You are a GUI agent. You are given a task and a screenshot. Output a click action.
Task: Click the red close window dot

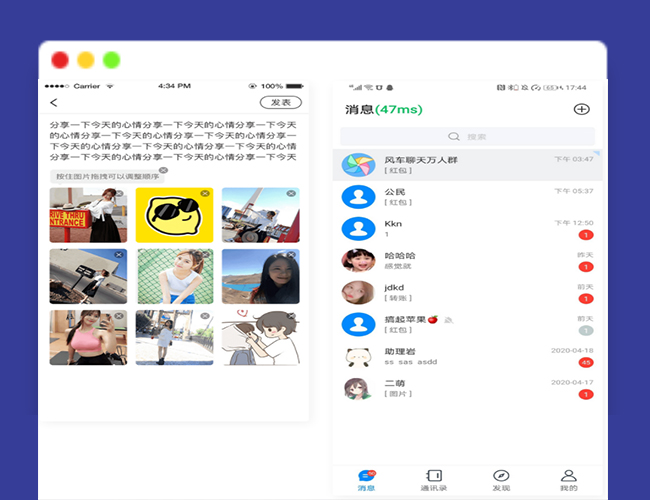(x=60, y=60)
